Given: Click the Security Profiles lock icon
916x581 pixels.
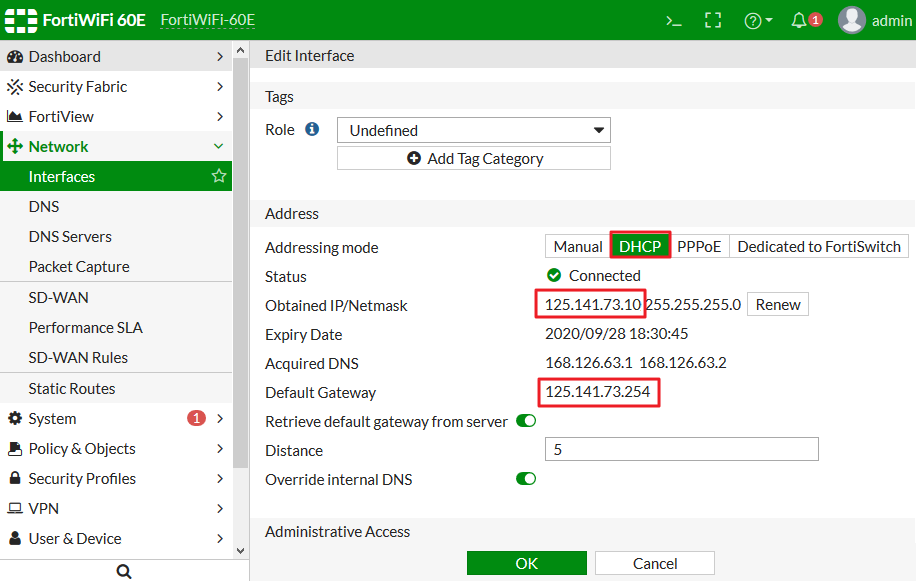Looking at the screenshot, I should 15,478.
